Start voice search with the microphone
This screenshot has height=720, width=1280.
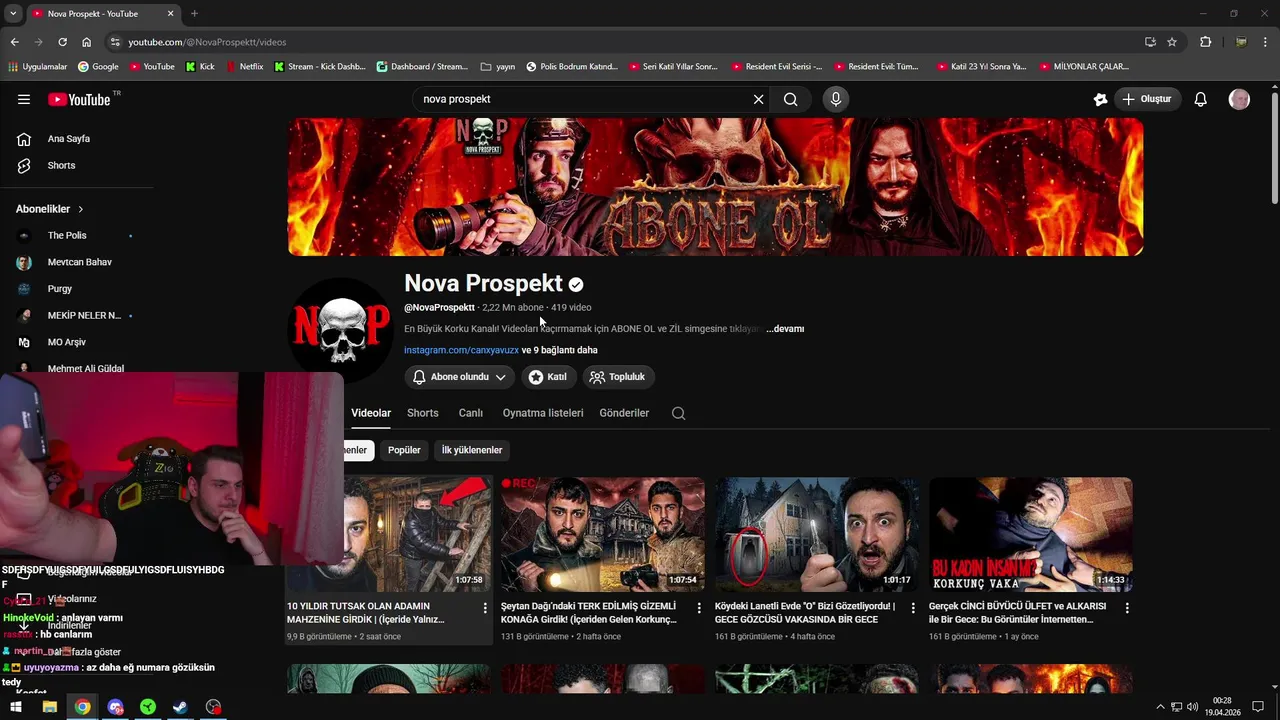(x=836, y=99)
